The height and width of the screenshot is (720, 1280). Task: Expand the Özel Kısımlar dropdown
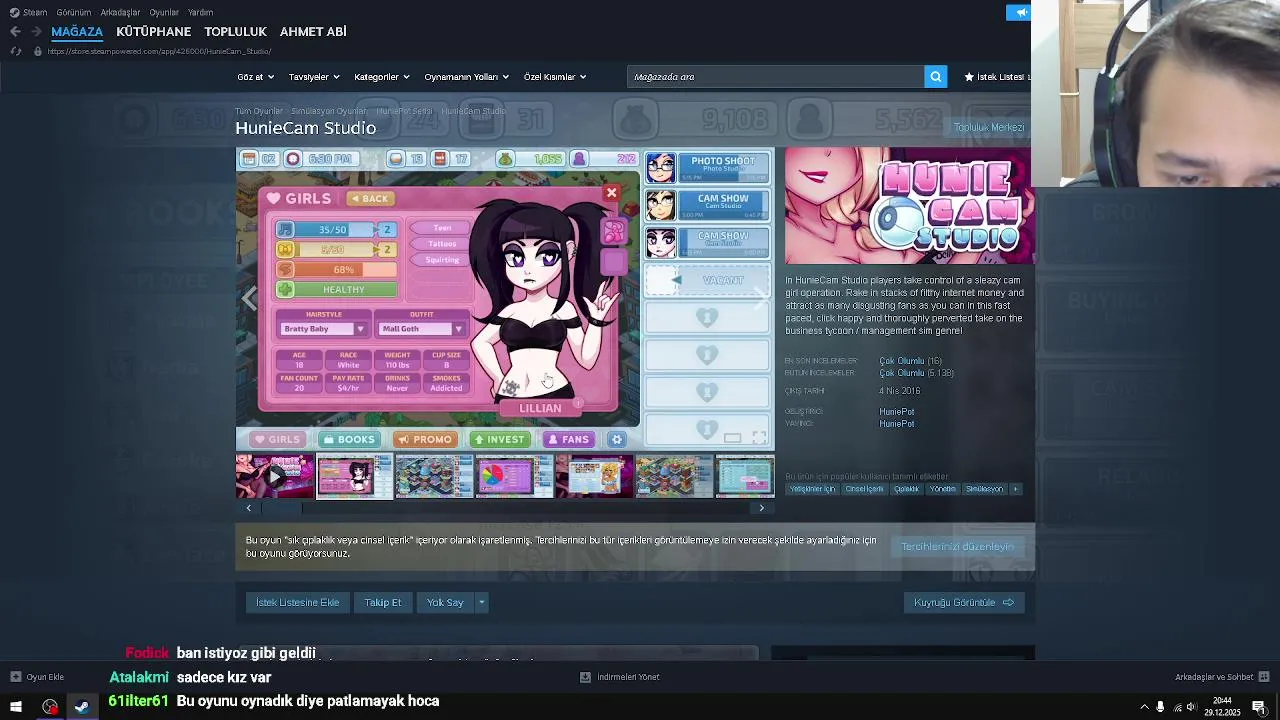555,77
